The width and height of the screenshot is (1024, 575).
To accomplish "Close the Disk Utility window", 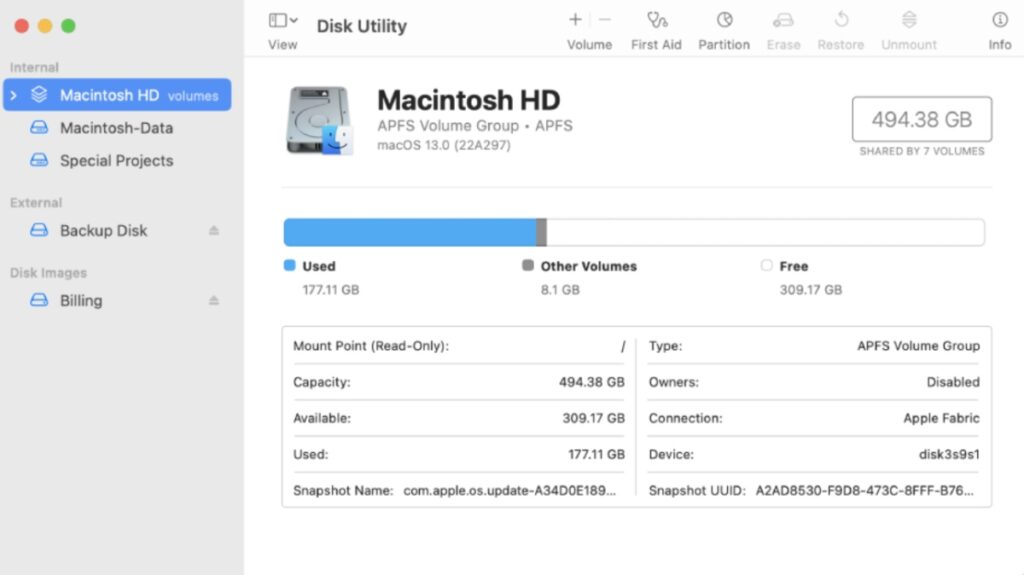I will coord(22,25).
